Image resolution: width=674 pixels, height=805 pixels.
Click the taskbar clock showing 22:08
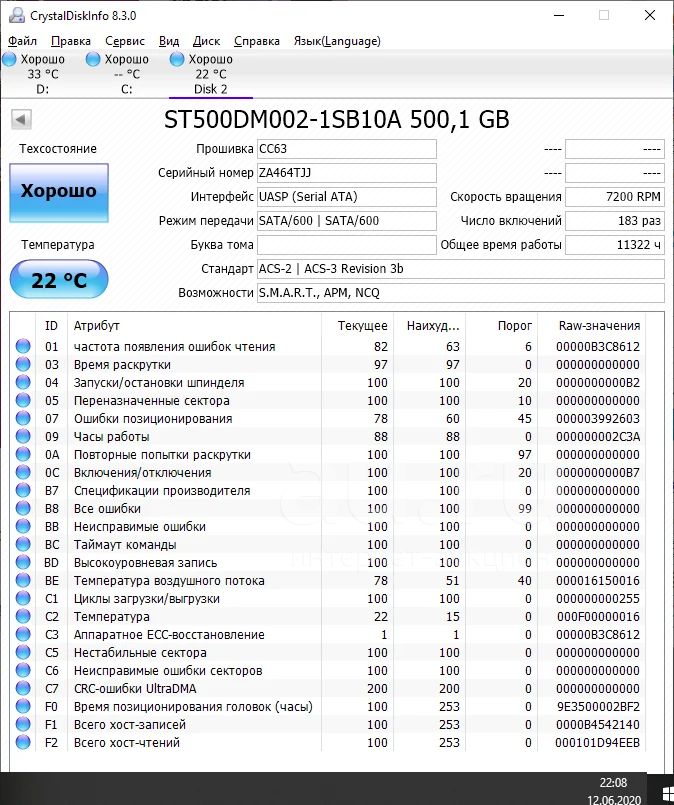[614, 783]
